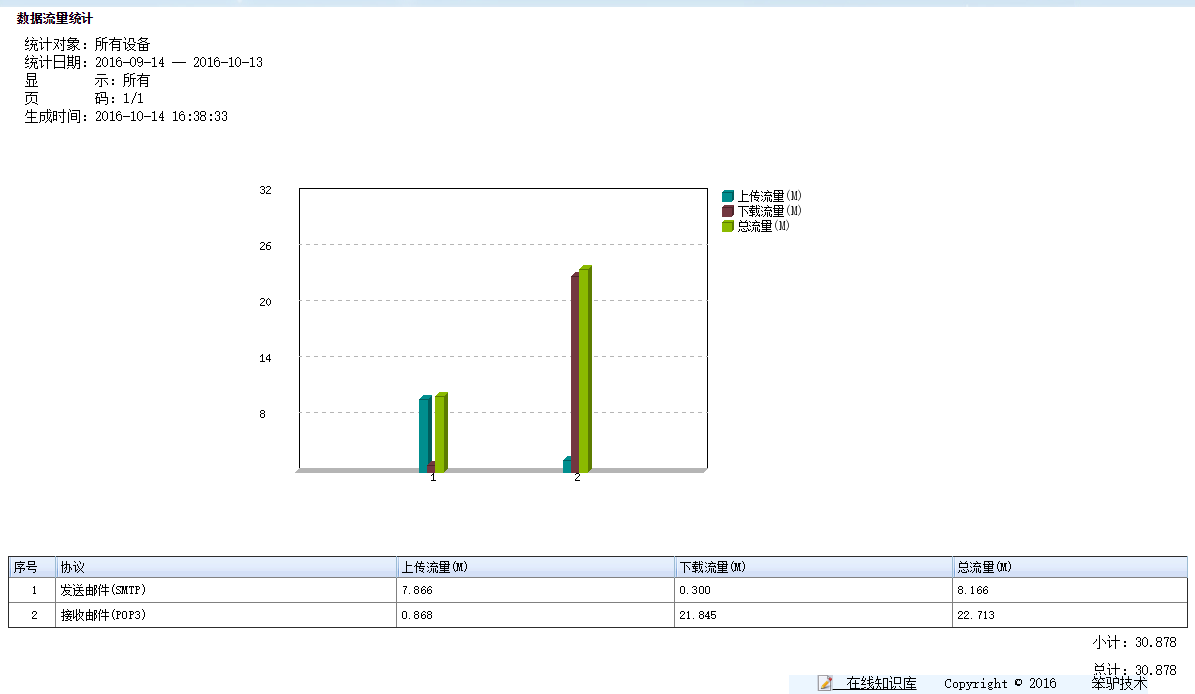Click the green total bar for group 2
1195x694 pixels.
pyautogui.click(x=584, y=368)
